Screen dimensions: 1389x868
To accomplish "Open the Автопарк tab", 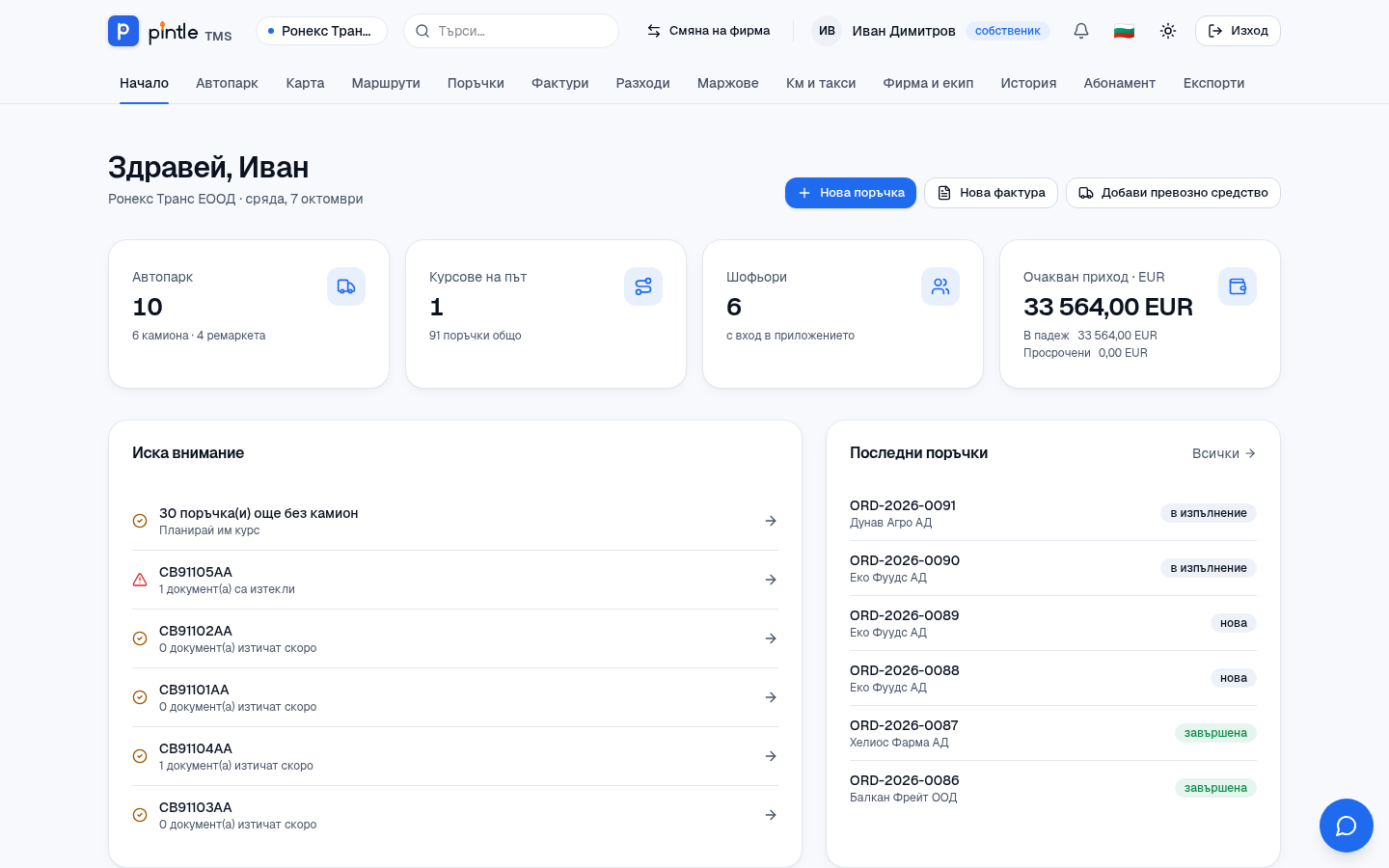I will (227, 83).
